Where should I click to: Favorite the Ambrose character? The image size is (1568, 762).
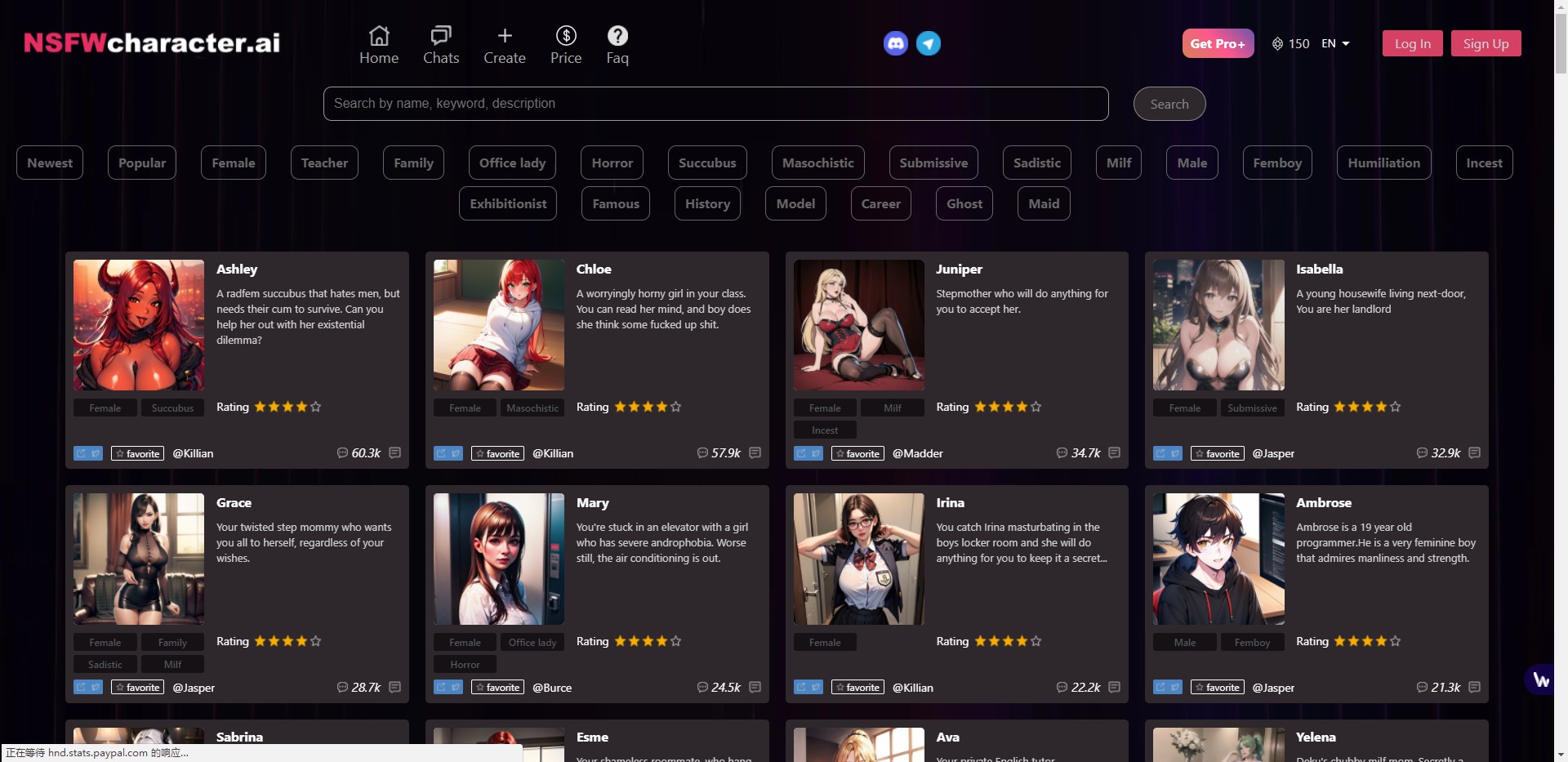click(1217, 687)
